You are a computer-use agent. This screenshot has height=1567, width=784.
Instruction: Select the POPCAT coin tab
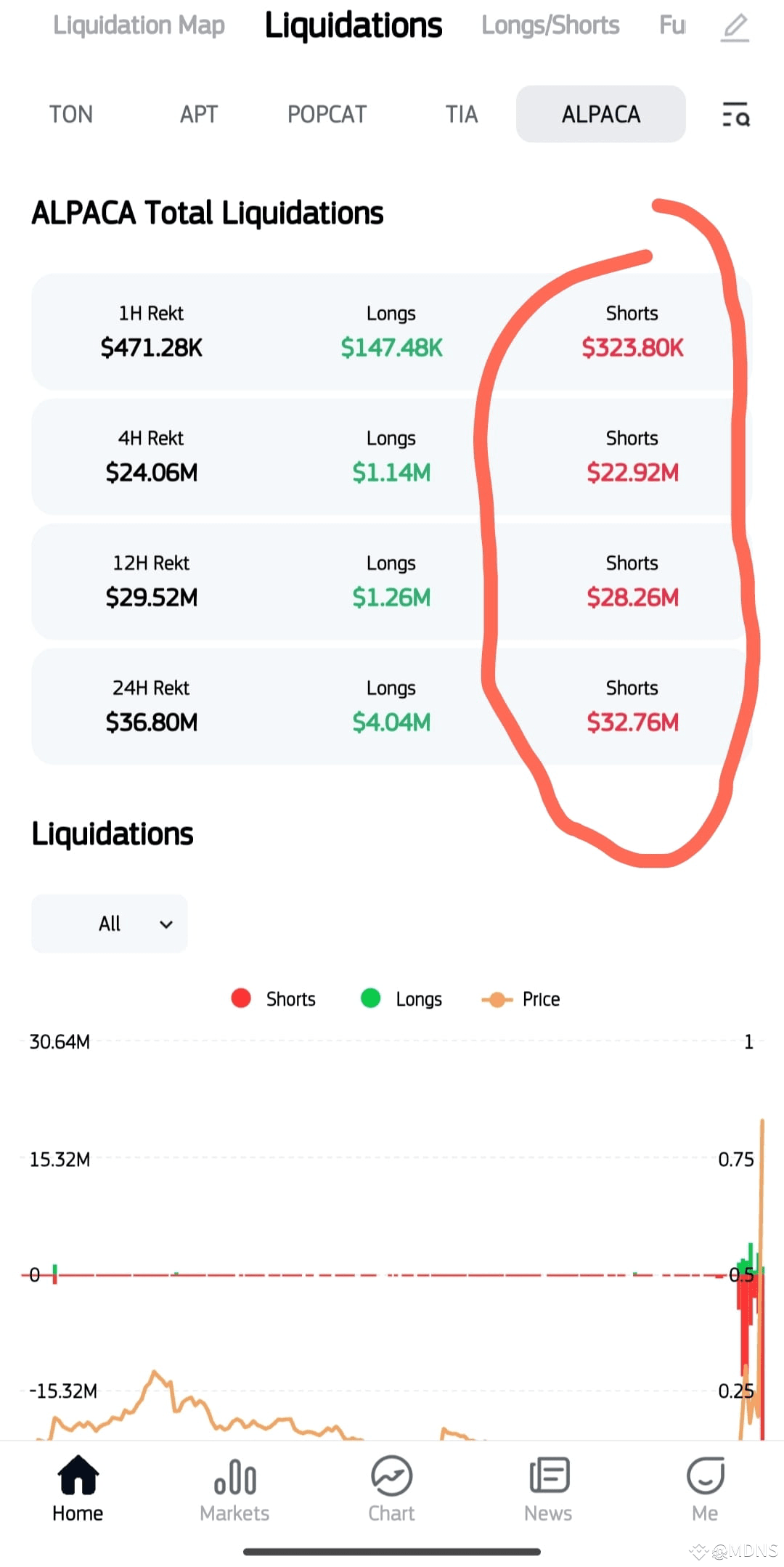[327, 115]
